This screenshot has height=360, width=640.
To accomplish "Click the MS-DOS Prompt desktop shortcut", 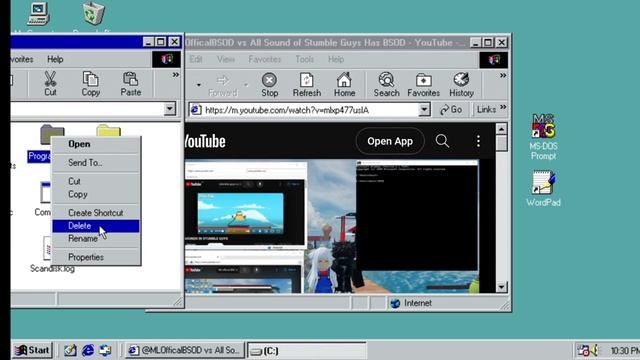I will [x=543, y=137].
